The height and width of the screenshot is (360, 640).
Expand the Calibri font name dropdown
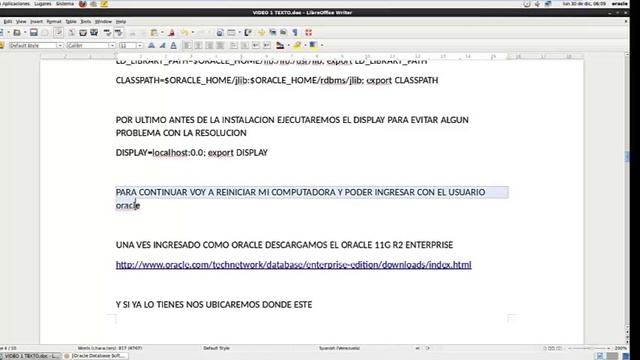[112, 46]
